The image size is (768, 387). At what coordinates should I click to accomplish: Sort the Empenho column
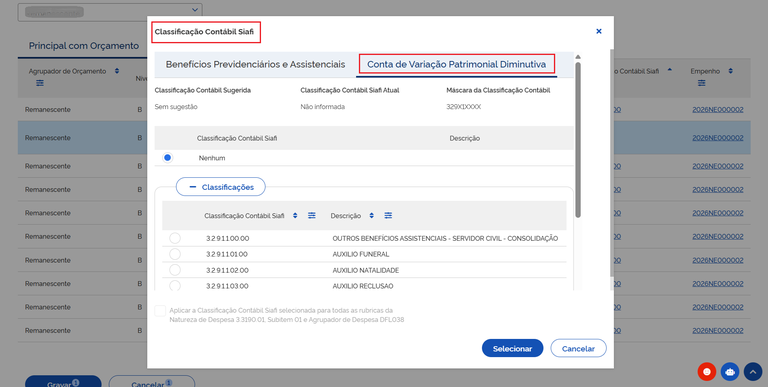(x=730, y=72)
